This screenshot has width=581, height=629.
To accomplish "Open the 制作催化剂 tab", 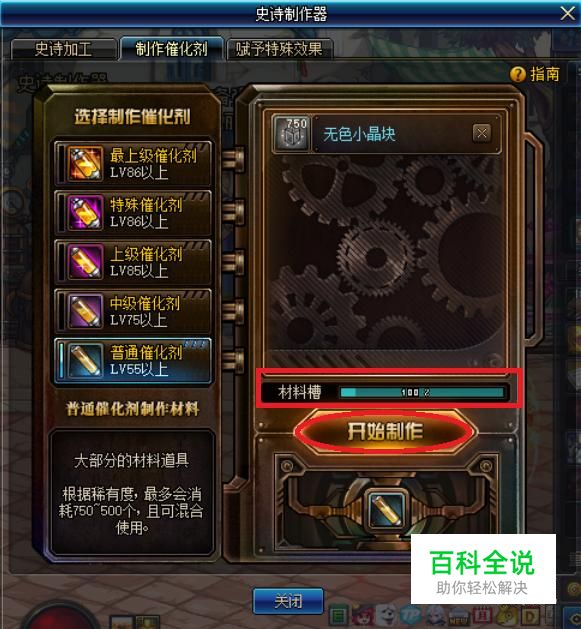I will click(x=171, y=49).
